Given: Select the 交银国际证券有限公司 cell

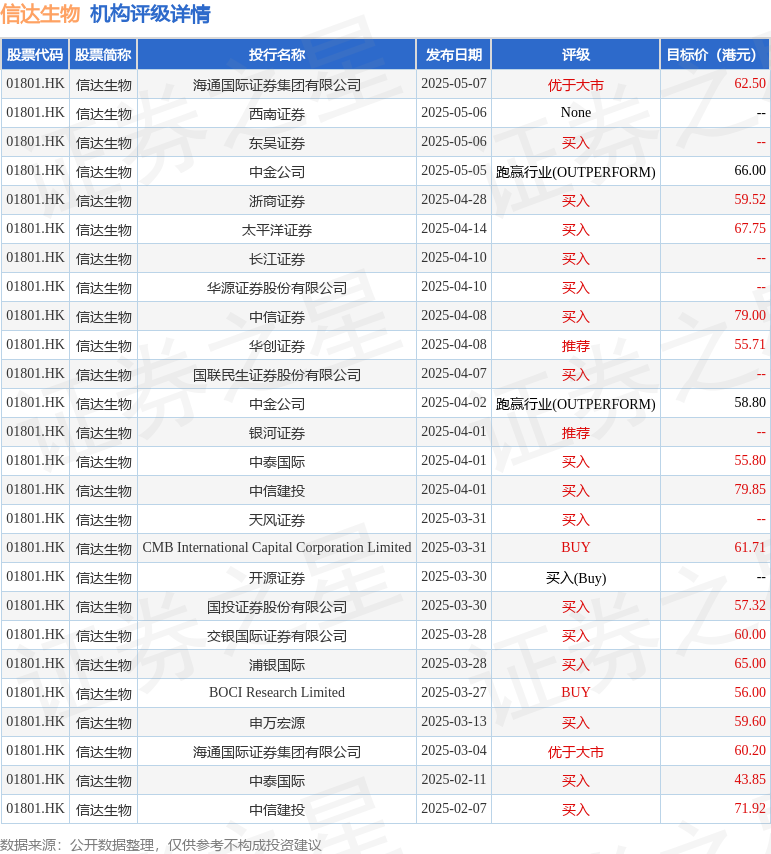Looking at the screenshot, I should coord(277,636).
